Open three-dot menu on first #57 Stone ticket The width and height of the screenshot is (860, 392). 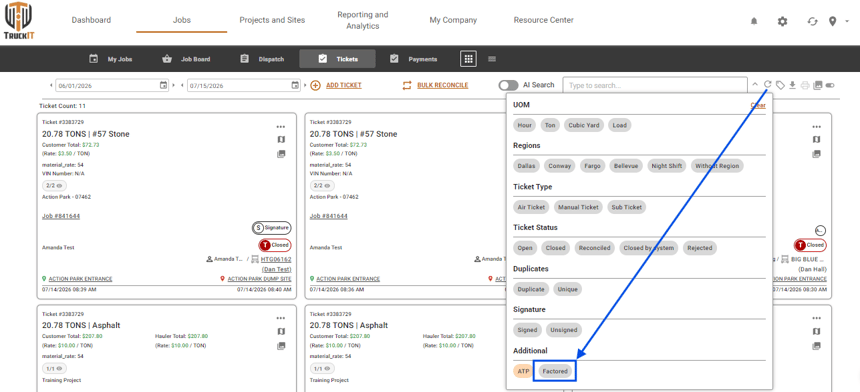pos(281,127)
